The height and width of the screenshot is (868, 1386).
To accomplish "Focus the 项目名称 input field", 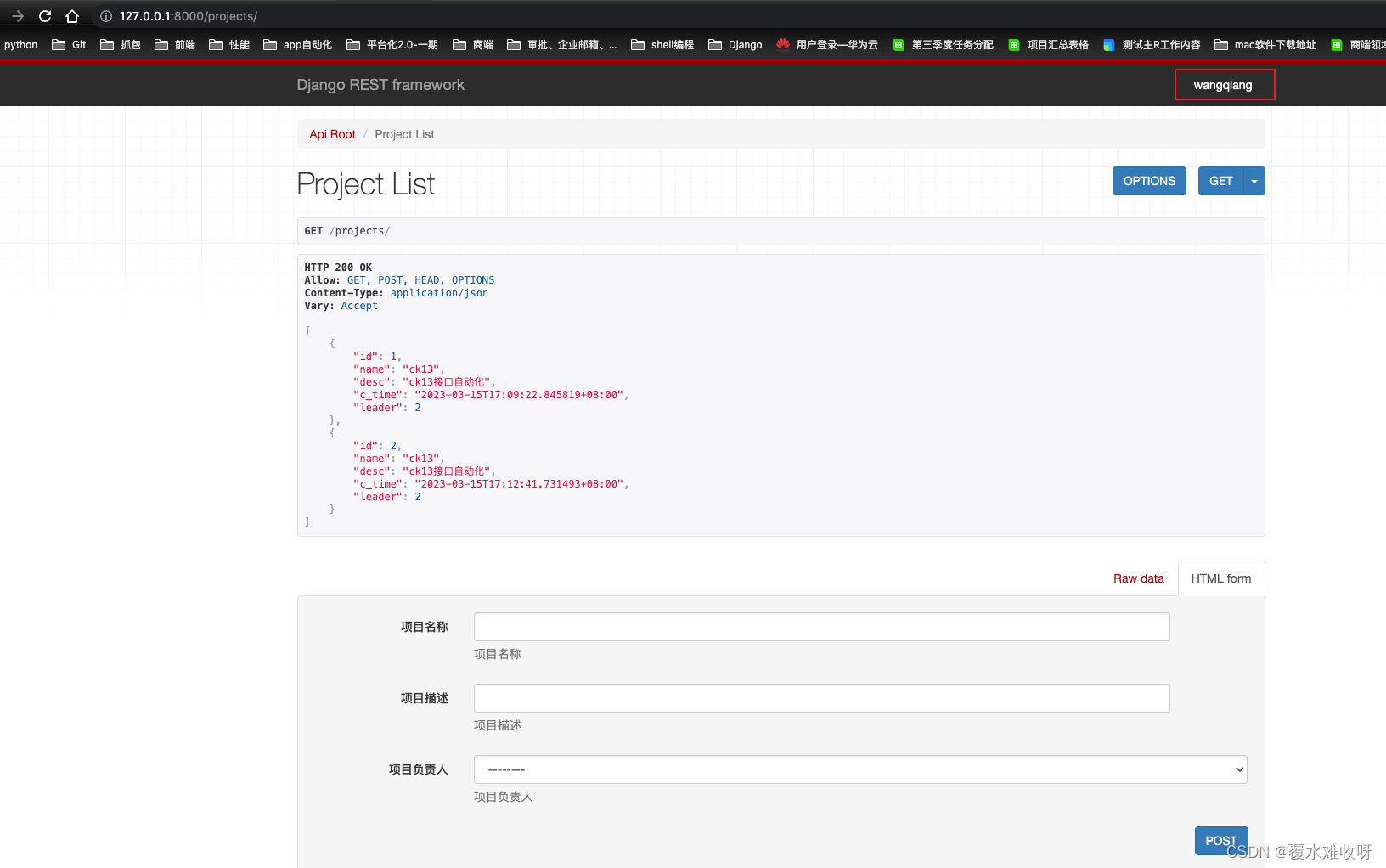I will 821,627.
